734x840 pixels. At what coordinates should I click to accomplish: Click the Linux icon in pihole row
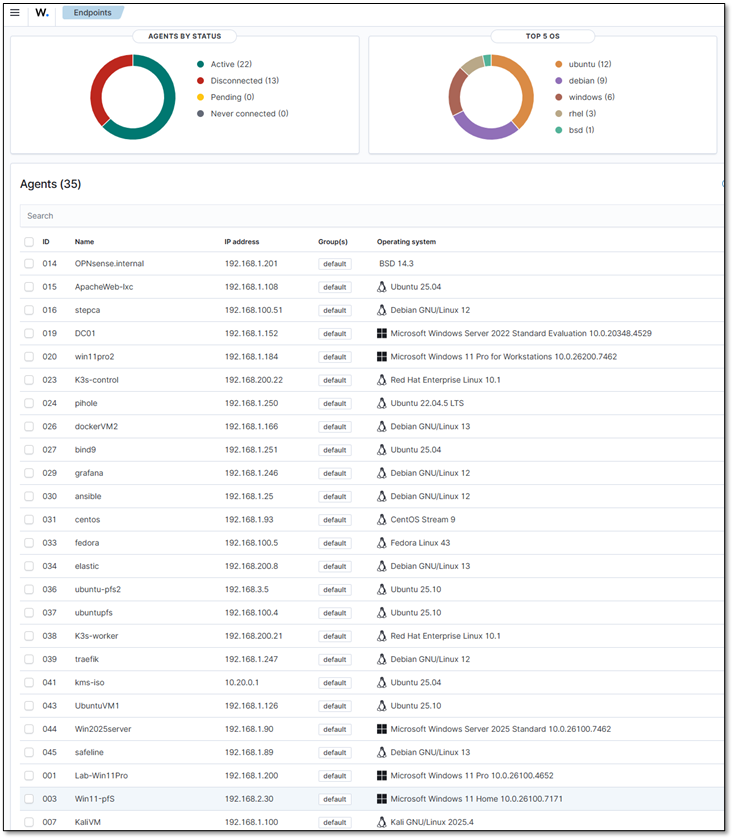381,403
